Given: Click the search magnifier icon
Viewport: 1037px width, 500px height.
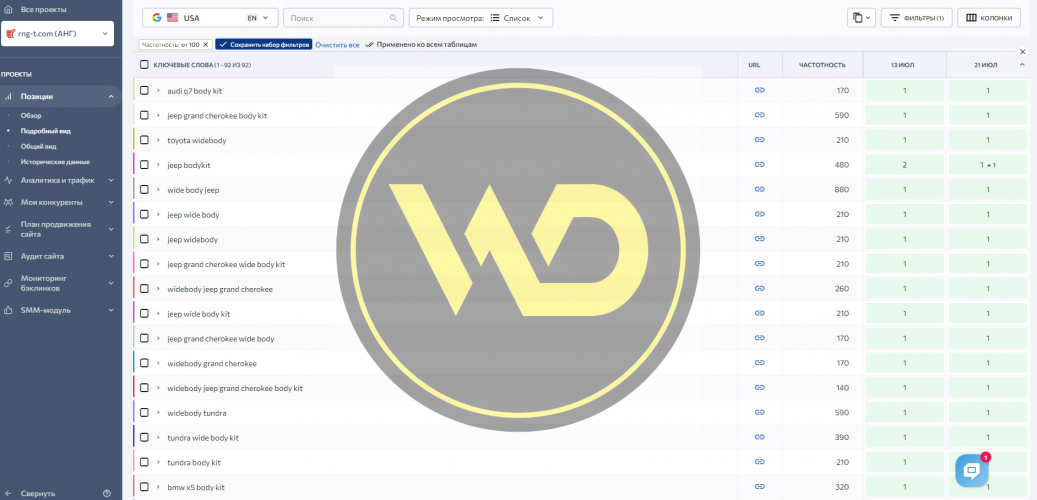Looking at the screenshot, I should point(394,18).
